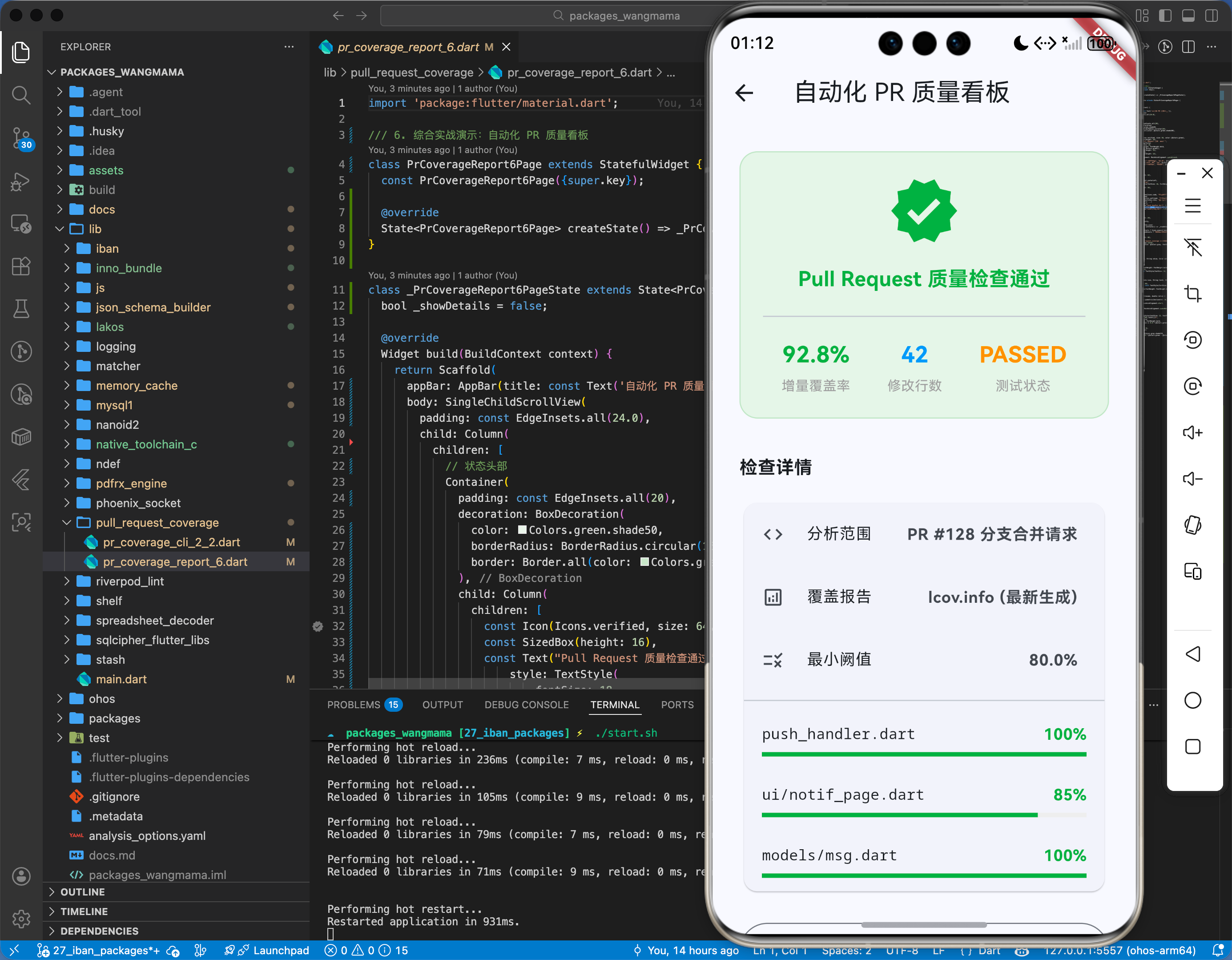
Task: Switch to the OUTPUT tab
Action: [x=442, y=704]
